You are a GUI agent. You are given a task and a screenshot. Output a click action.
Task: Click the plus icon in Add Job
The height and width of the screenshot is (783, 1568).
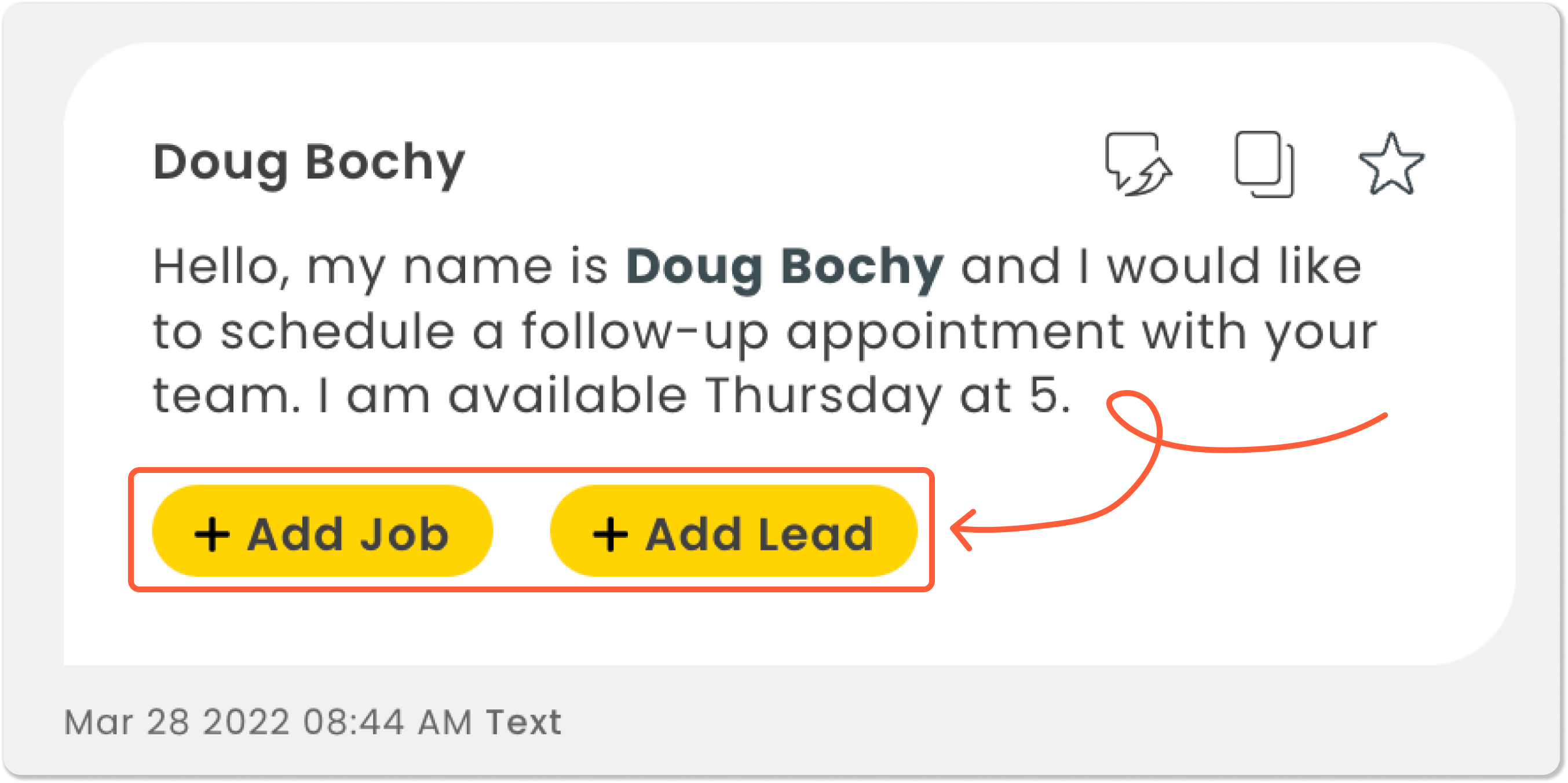click(212, 534)
